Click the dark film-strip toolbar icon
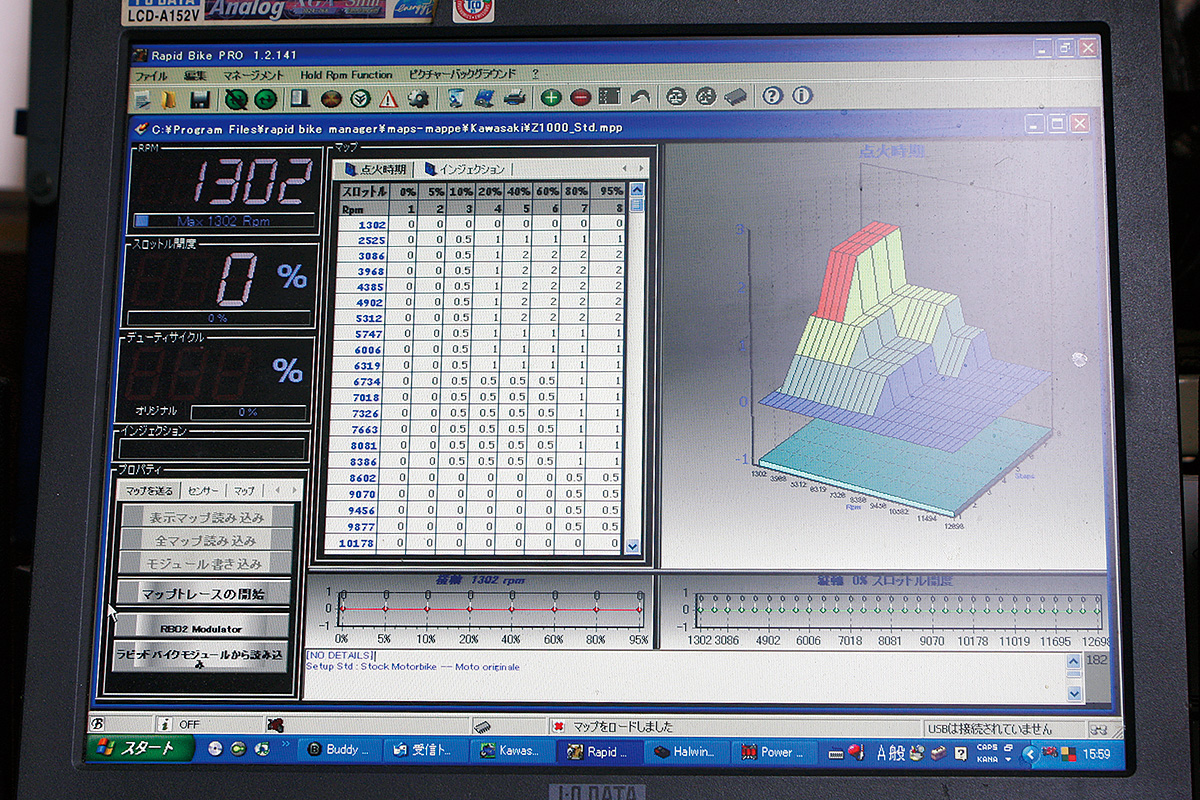This screenshot has height=800, width=1200. click(610, 98)
